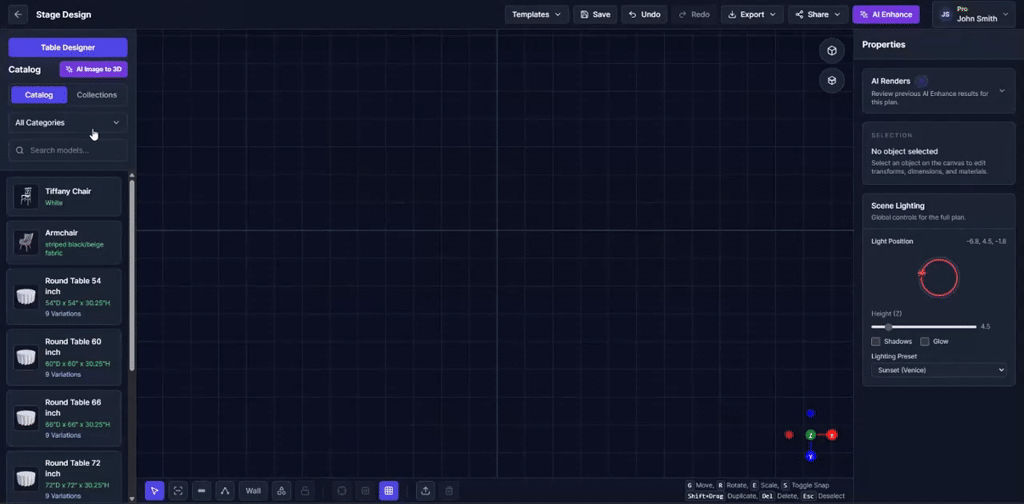The image size is (1024, 504).
Task: Enable the Shadows checkbox
Action: click(x=876, y=341)
